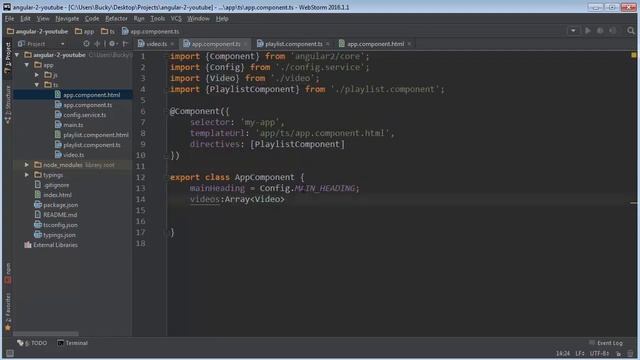Open the Window menu
Screen dimensions: 640x360
198,19
